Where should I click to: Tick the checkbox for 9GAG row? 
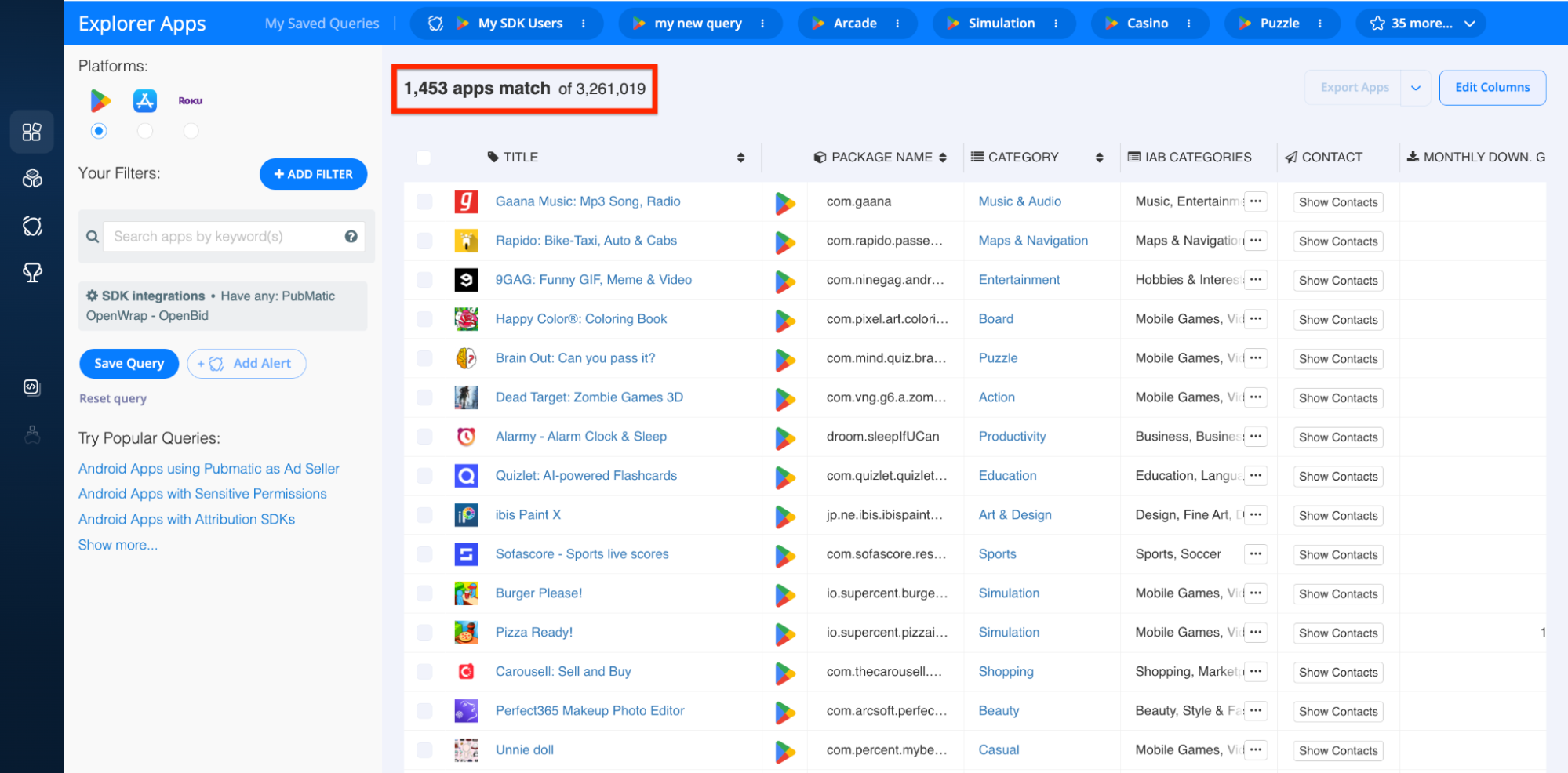[424, 280]
